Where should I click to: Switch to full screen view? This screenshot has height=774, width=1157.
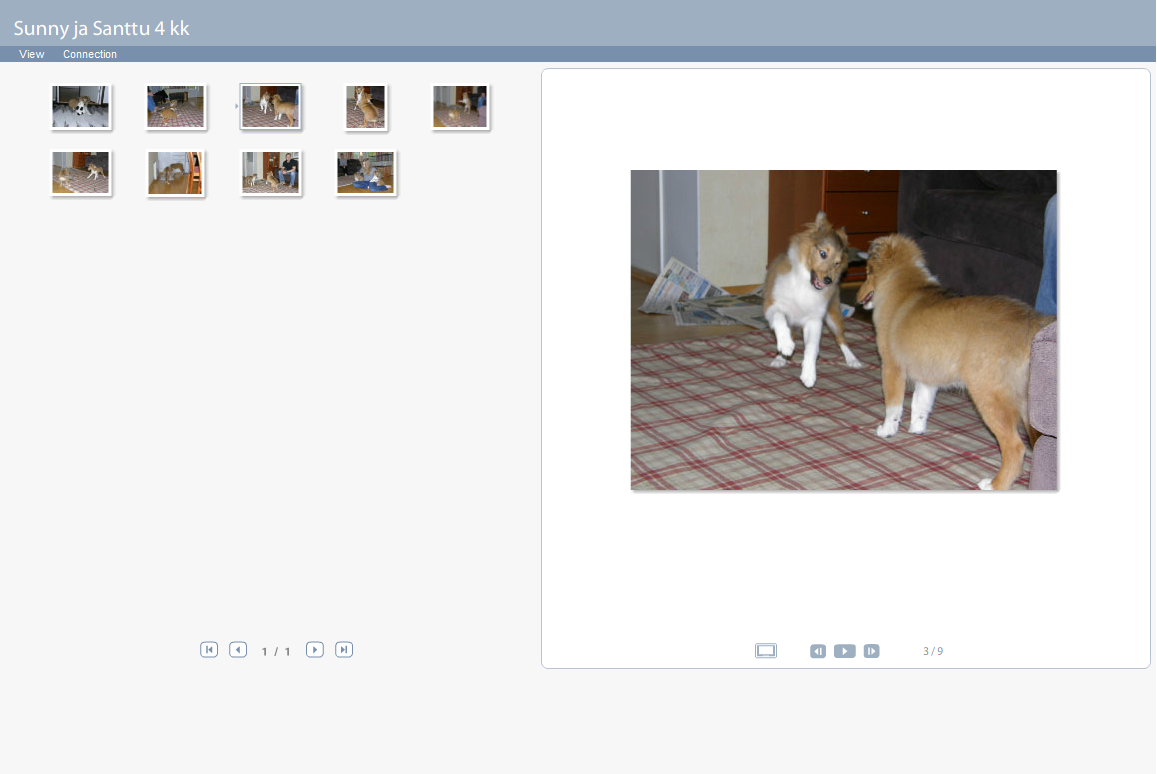766,651
